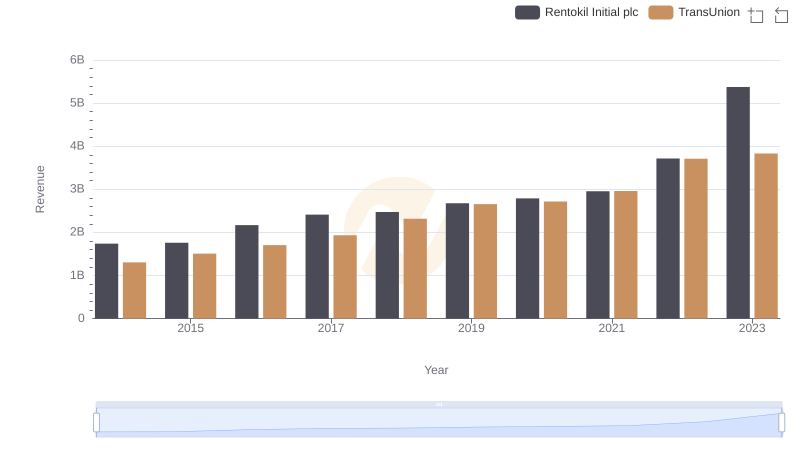
Task: Click the 2022 Rentokil Initial bar
Action: pyautogui.click(x=668, y=239)
